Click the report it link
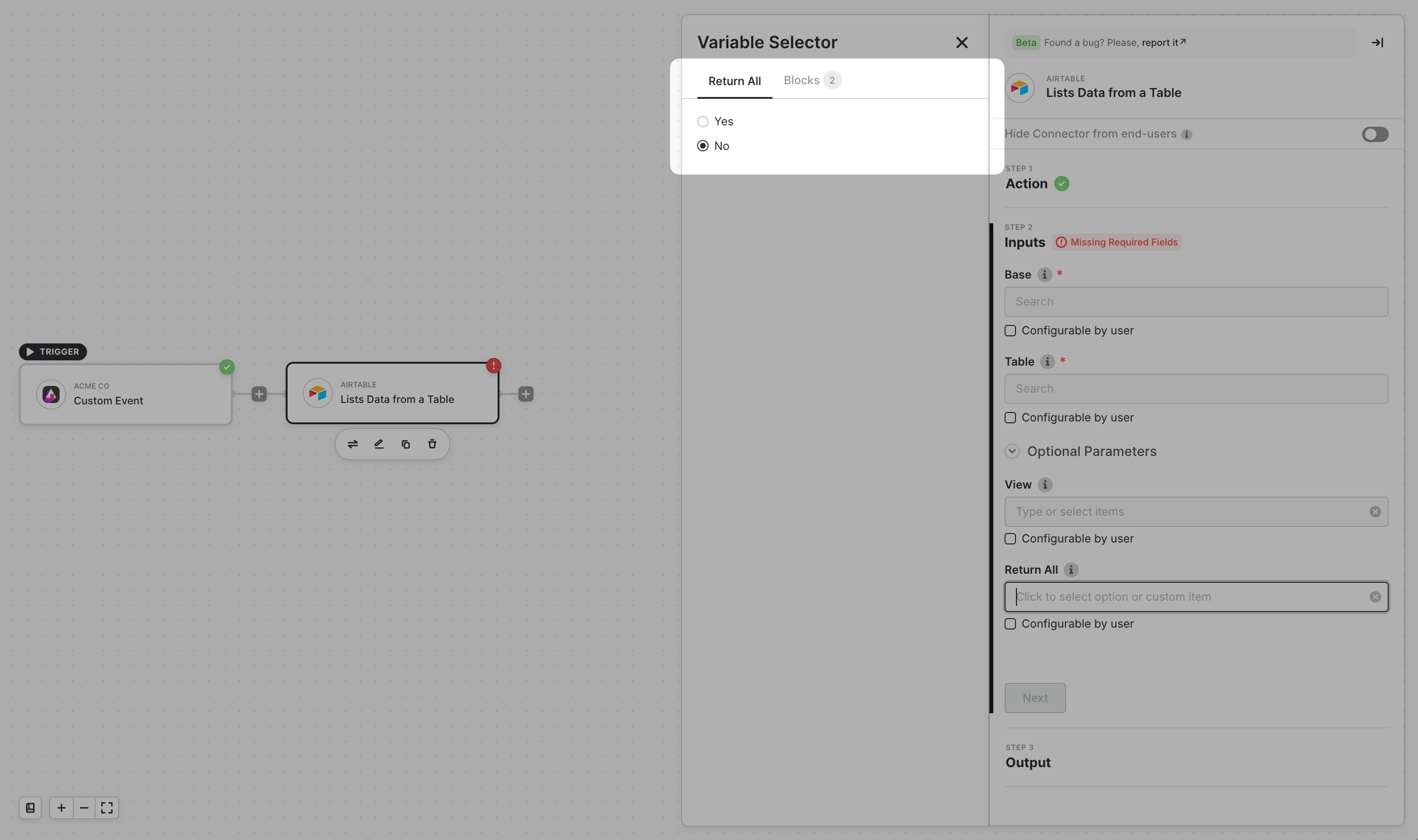Image resolution: width=1418 pixels, height=840 pixels. [x=1163, y=43]
